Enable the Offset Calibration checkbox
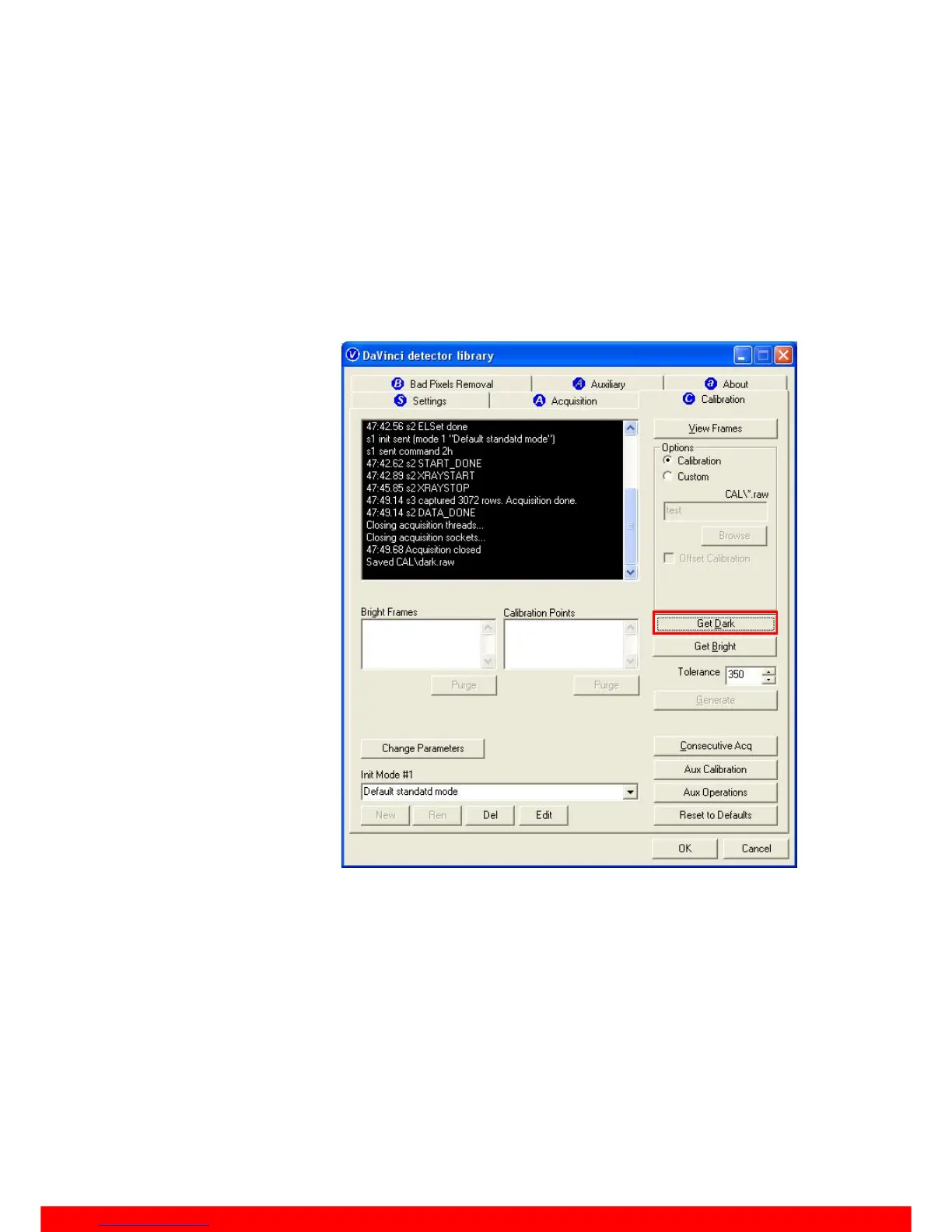The width and height of the screenshot is (952, 1232). (x=669, y=558)
